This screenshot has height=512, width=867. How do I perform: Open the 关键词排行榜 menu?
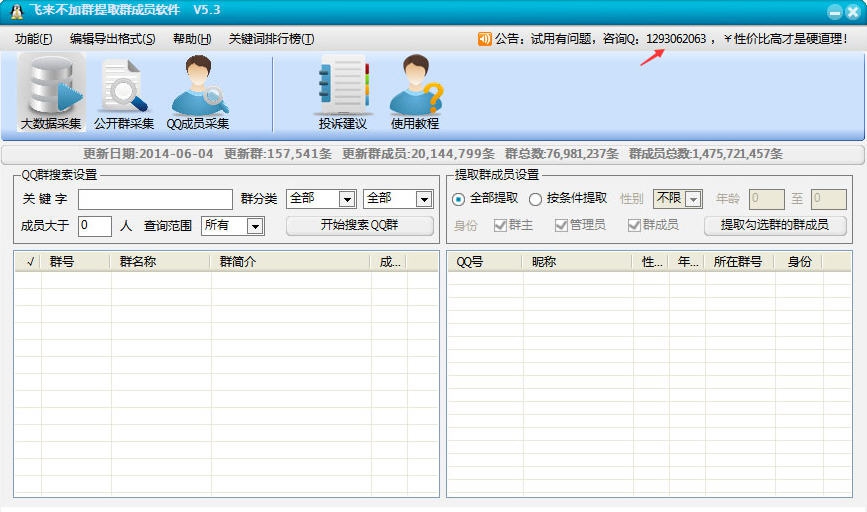271,39
